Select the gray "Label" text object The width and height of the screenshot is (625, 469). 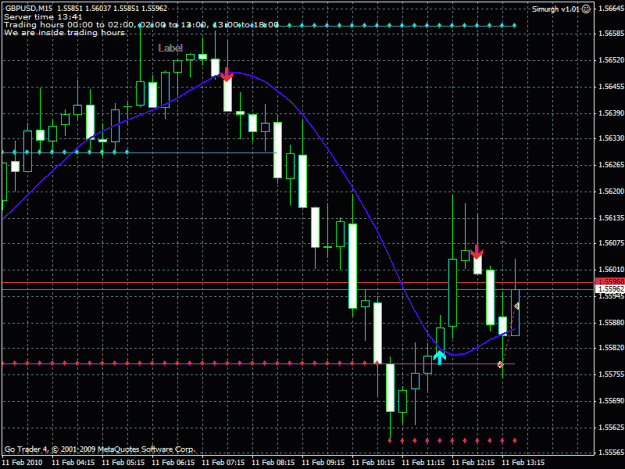click(x=170, y=48)
